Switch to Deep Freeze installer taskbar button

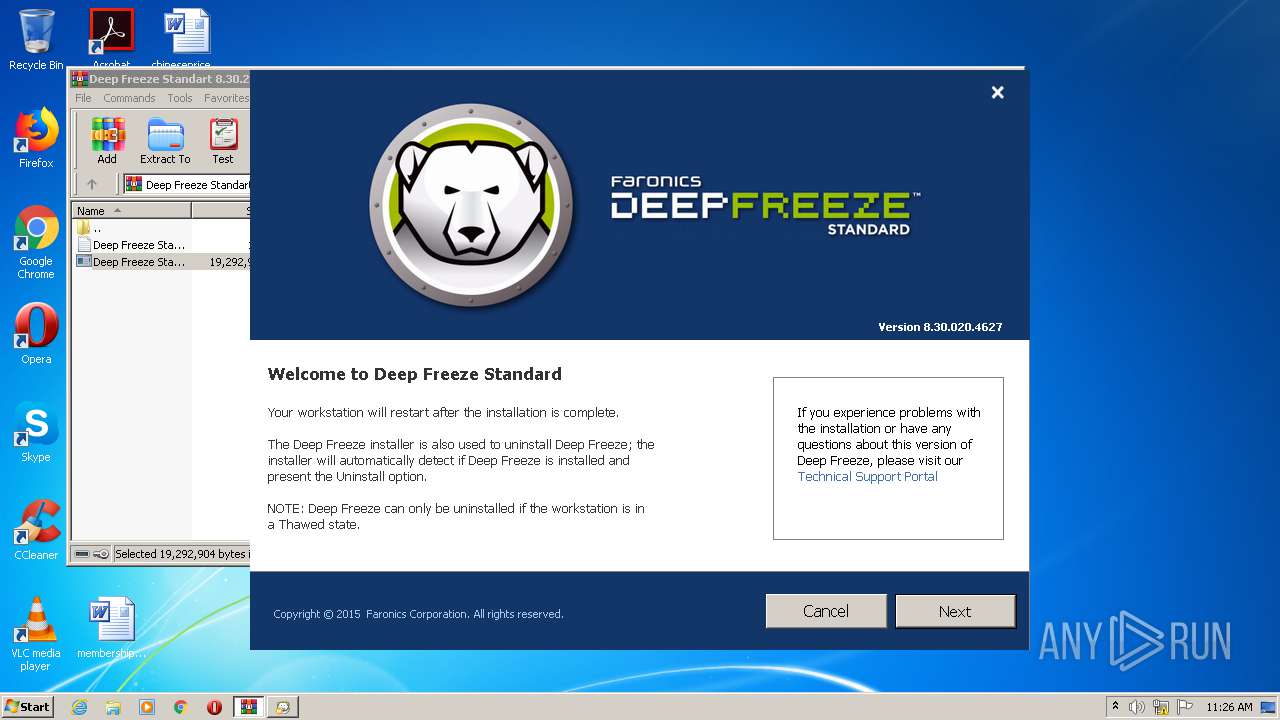(x=282, y=707)
